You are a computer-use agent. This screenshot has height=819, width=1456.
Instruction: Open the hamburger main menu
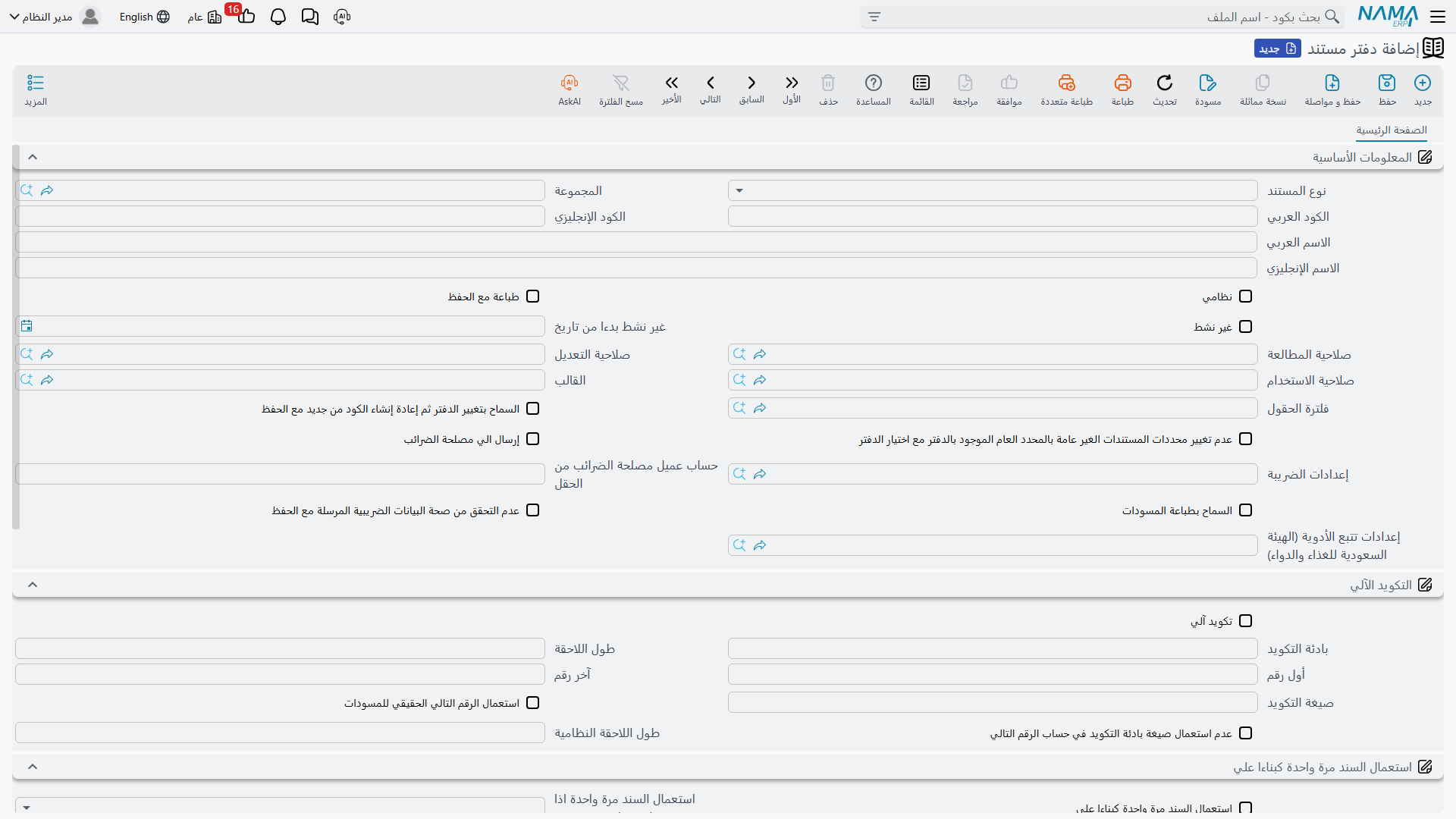pyautogui.click(x=1437, y=17)
